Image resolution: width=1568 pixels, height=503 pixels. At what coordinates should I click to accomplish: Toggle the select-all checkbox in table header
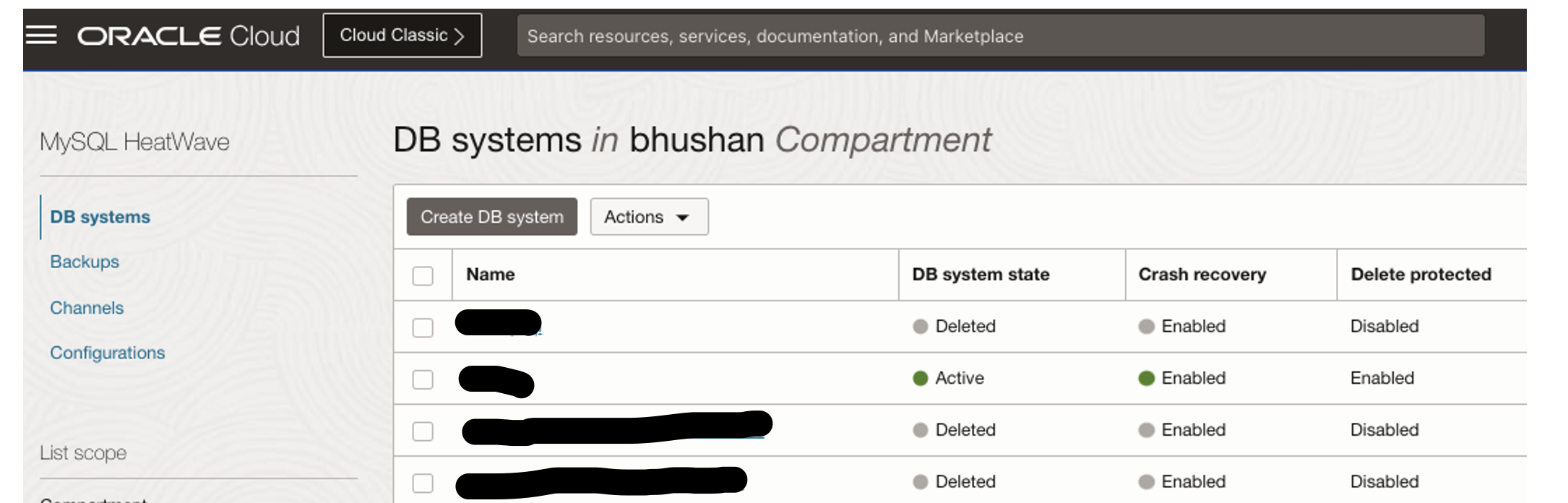click(x=423, y=275)
